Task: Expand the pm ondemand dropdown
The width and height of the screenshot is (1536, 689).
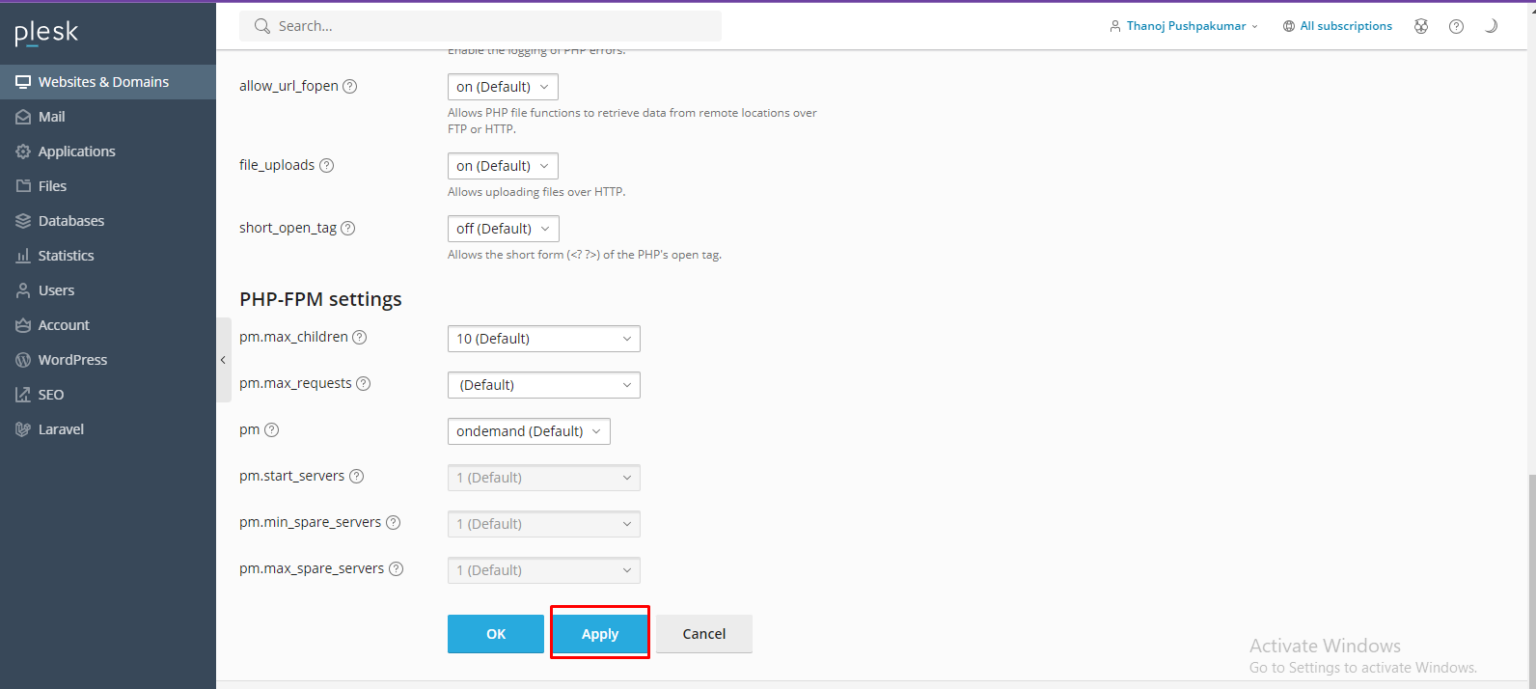Action: (x=528, y=432)
